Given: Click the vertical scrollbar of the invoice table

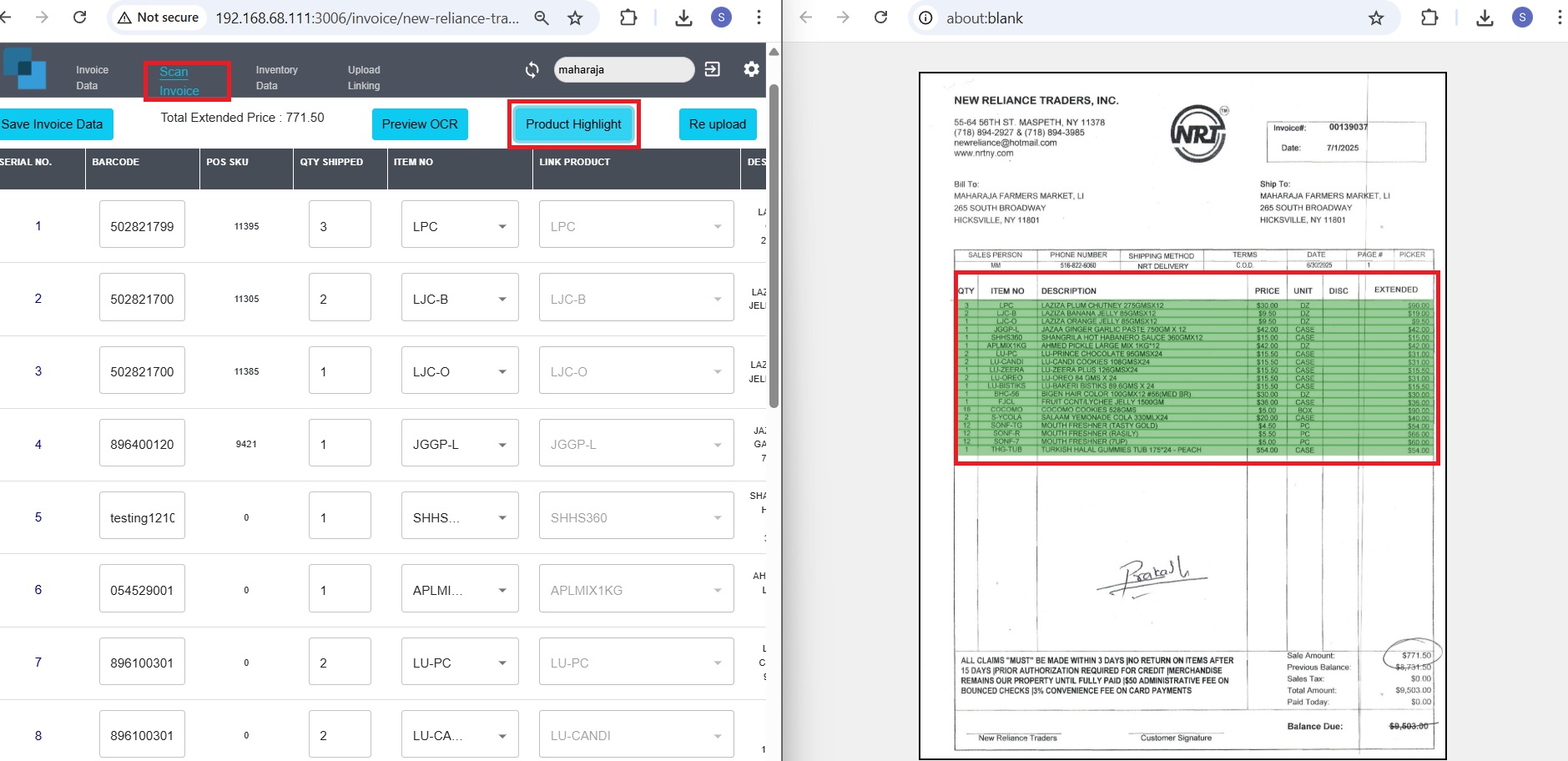Looking at the screenshot, I should (774, 246).
